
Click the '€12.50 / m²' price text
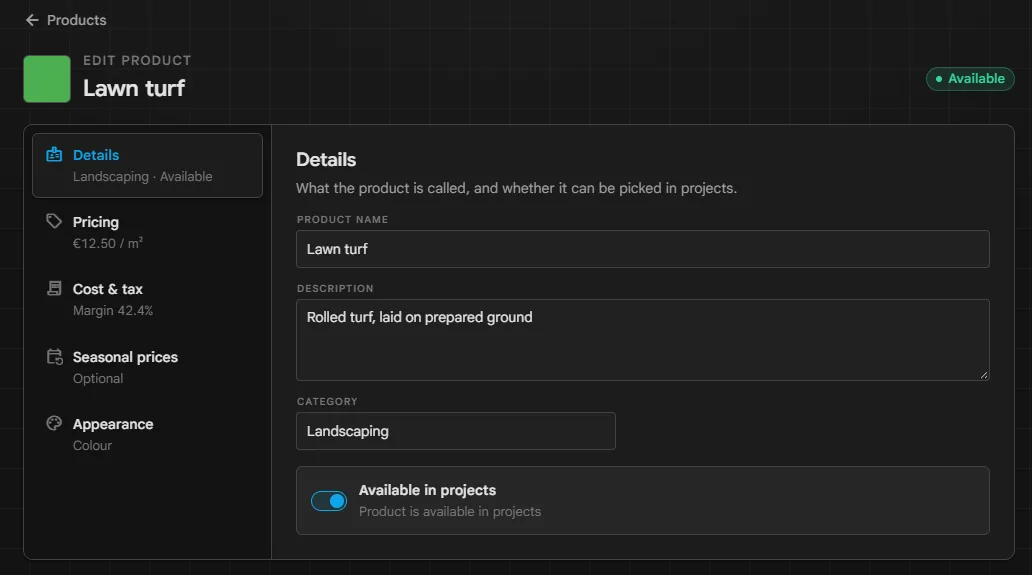[x=108, y=243]
